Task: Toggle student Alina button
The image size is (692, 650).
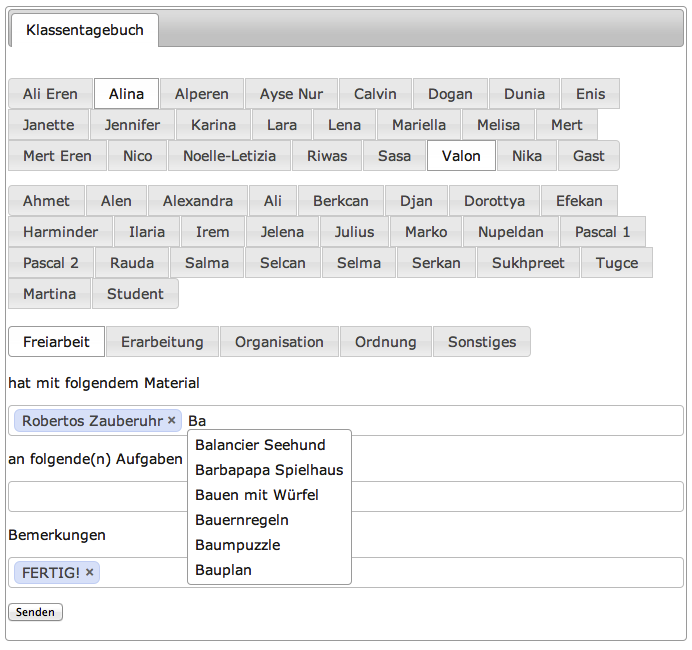Action: pyautogui.click(x=126, y=94)
